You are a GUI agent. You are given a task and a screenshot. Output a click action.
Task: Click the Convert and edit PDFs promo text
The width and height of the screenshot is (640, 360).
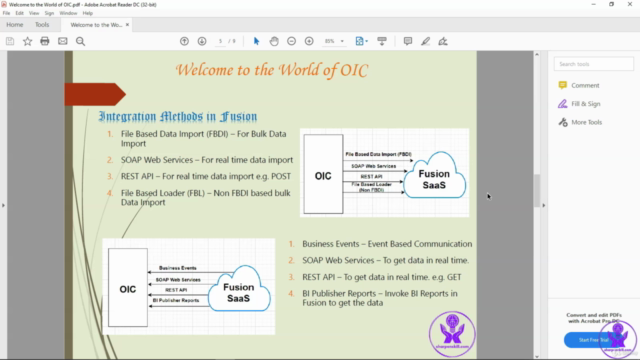(x=593, y=318)
